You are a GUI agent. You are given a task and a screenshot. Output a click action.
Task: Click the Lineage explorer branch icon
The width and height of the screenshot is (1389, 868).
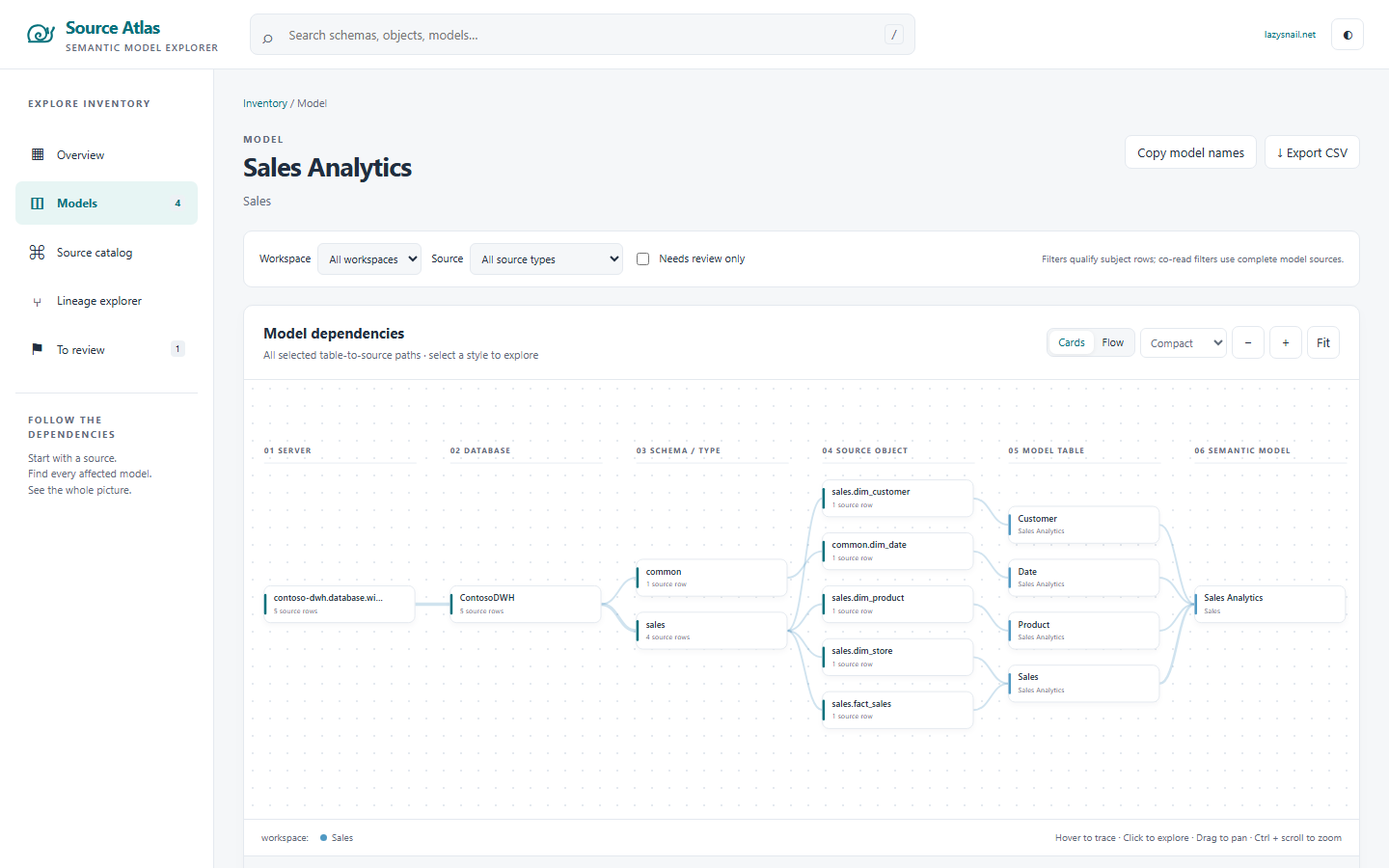click(x=38, y=302)
